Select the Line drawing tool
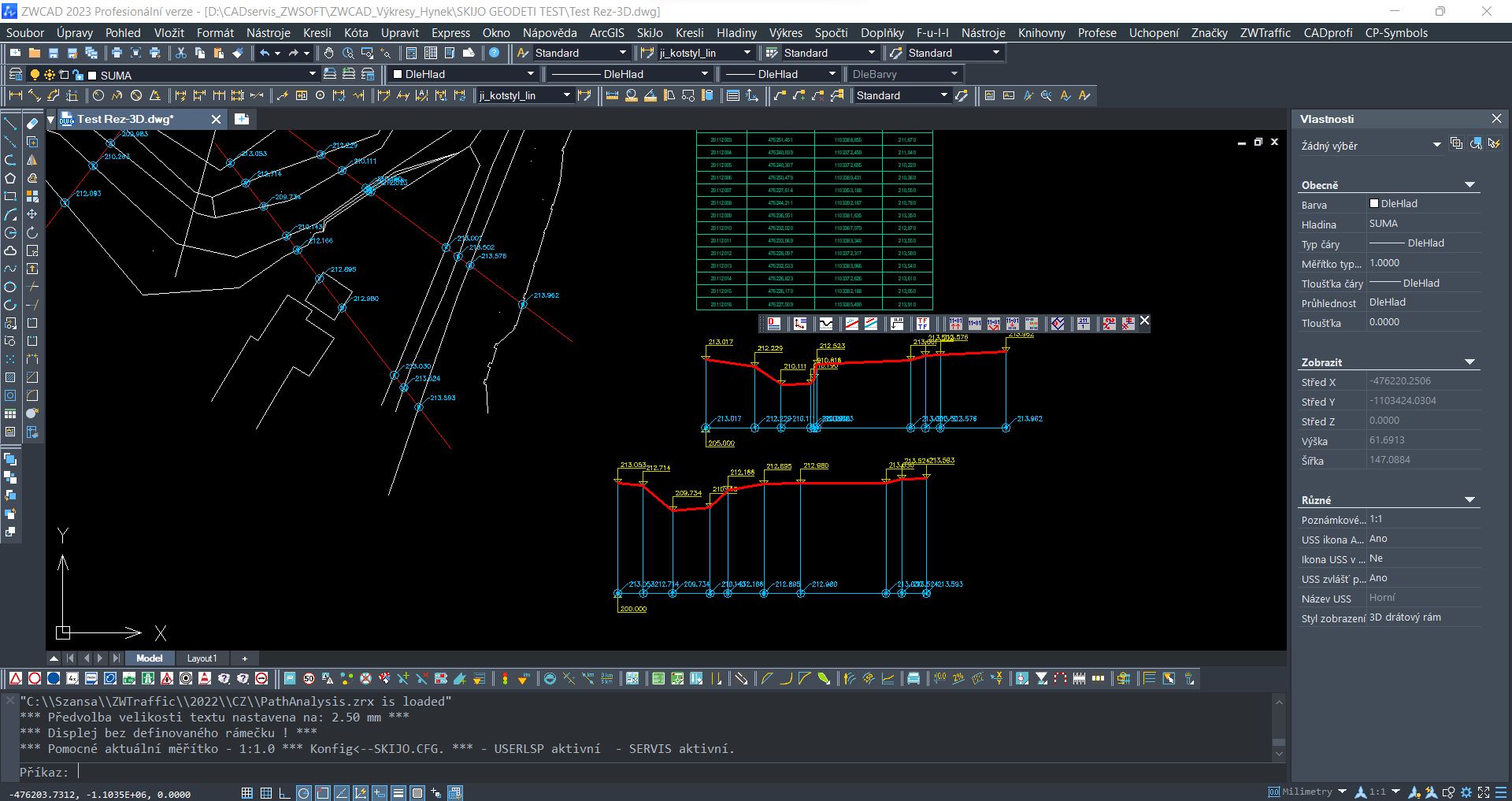The height and width of the screenshot is (801, 1512). (x=10, y=124)
